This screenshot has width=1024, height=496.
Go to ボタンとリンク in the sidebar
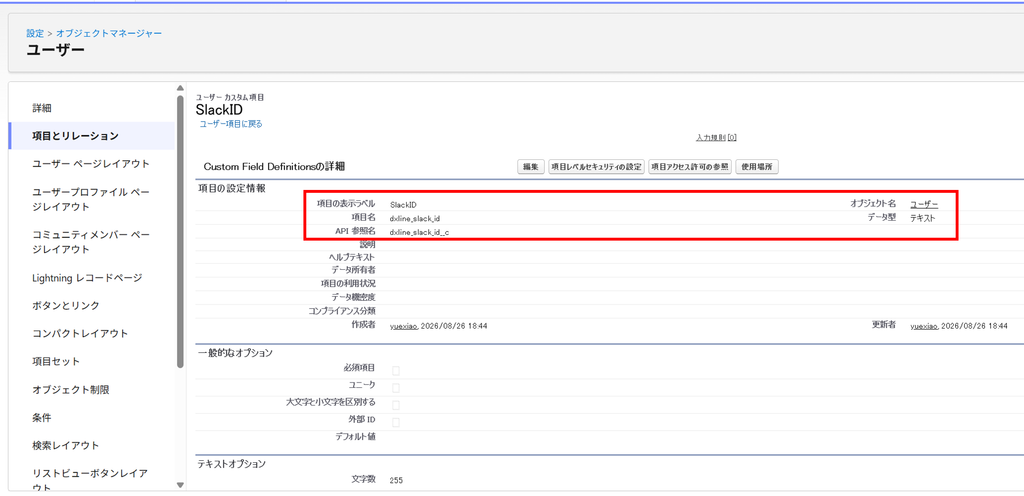point(66,305)
